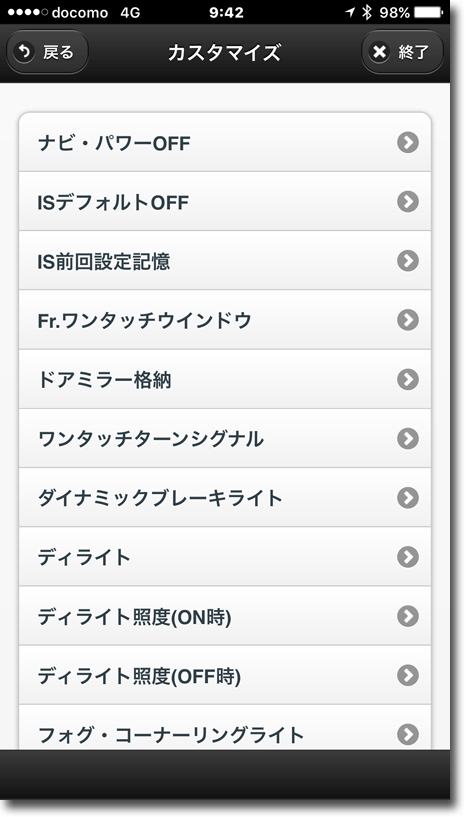
Task: Expand the ドアミラー格納 chevron arrow
Action: tap(408, 379)
